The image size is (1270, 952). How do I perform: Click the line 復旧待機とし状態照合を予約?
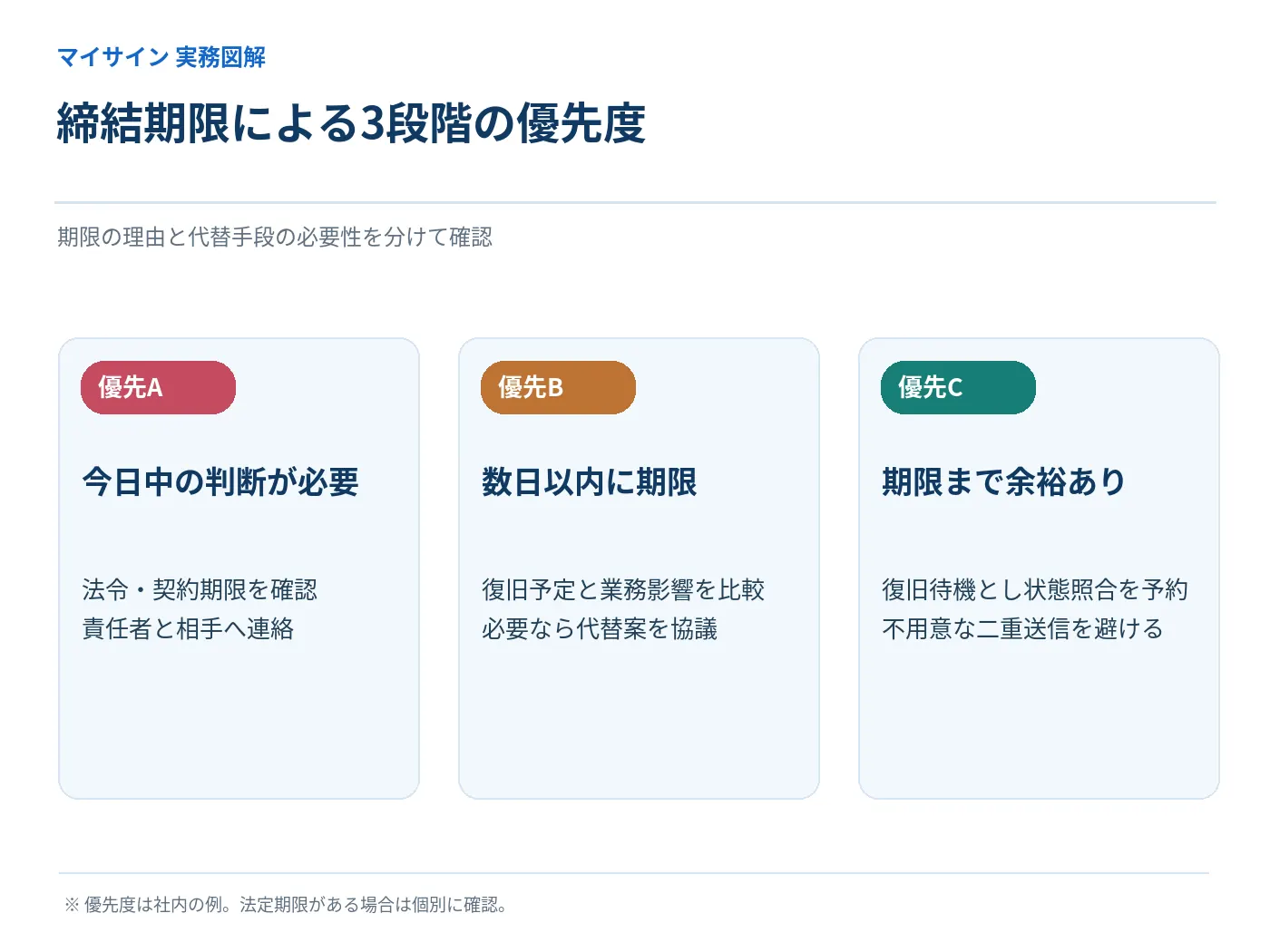pyautogui.click(x=1035, y=589)
